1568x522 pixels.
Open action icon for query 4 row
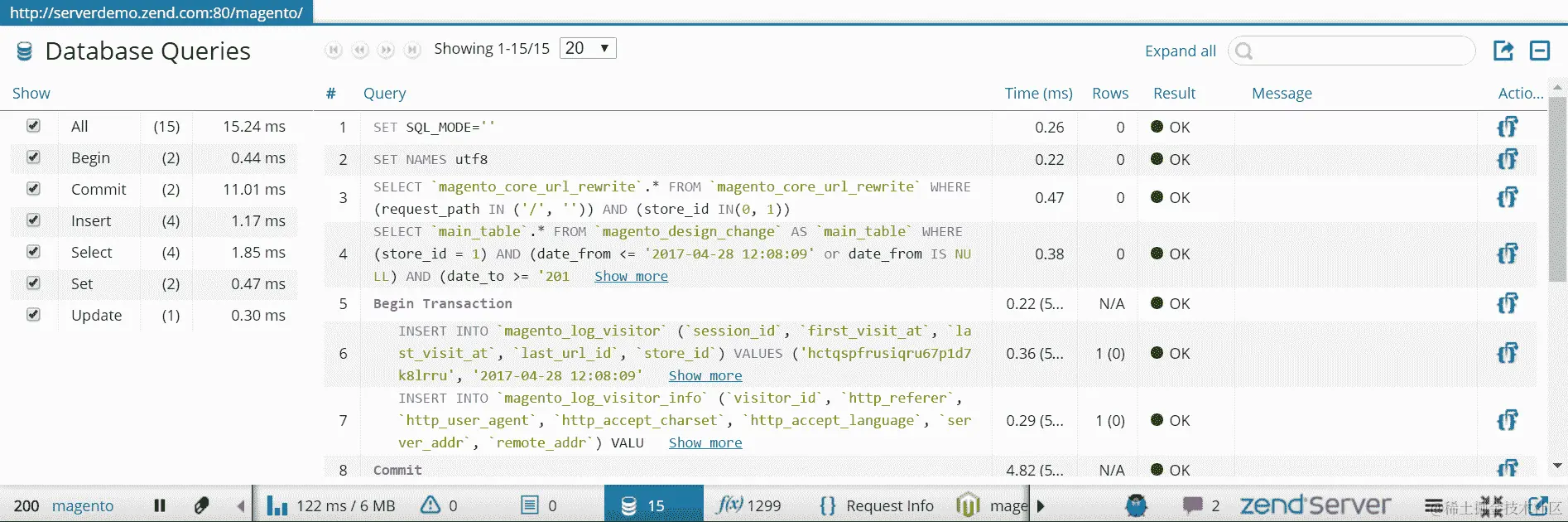coord(1508,254)
